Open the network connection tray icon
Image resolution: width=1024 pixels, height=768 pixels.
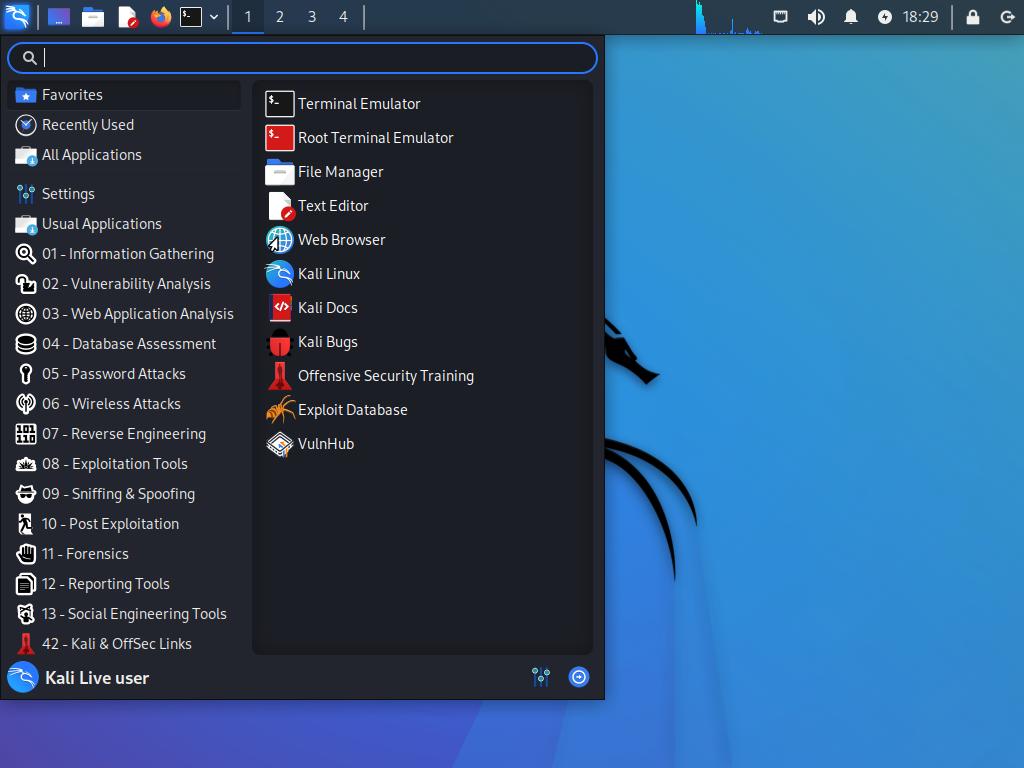tap(780, 16)
